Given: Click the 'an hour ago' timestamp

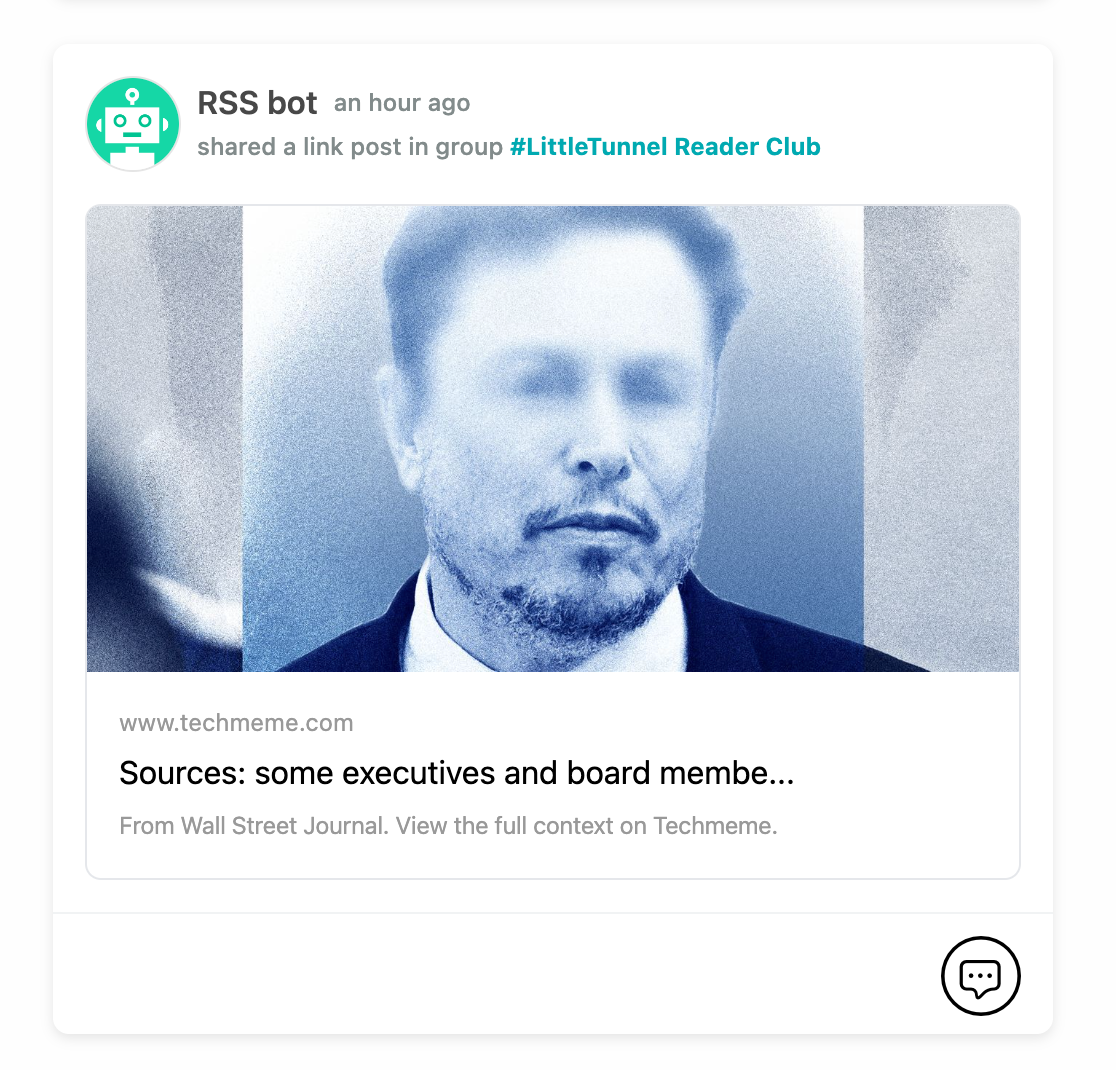Looking at the screenshot, I should pos(401,102).
